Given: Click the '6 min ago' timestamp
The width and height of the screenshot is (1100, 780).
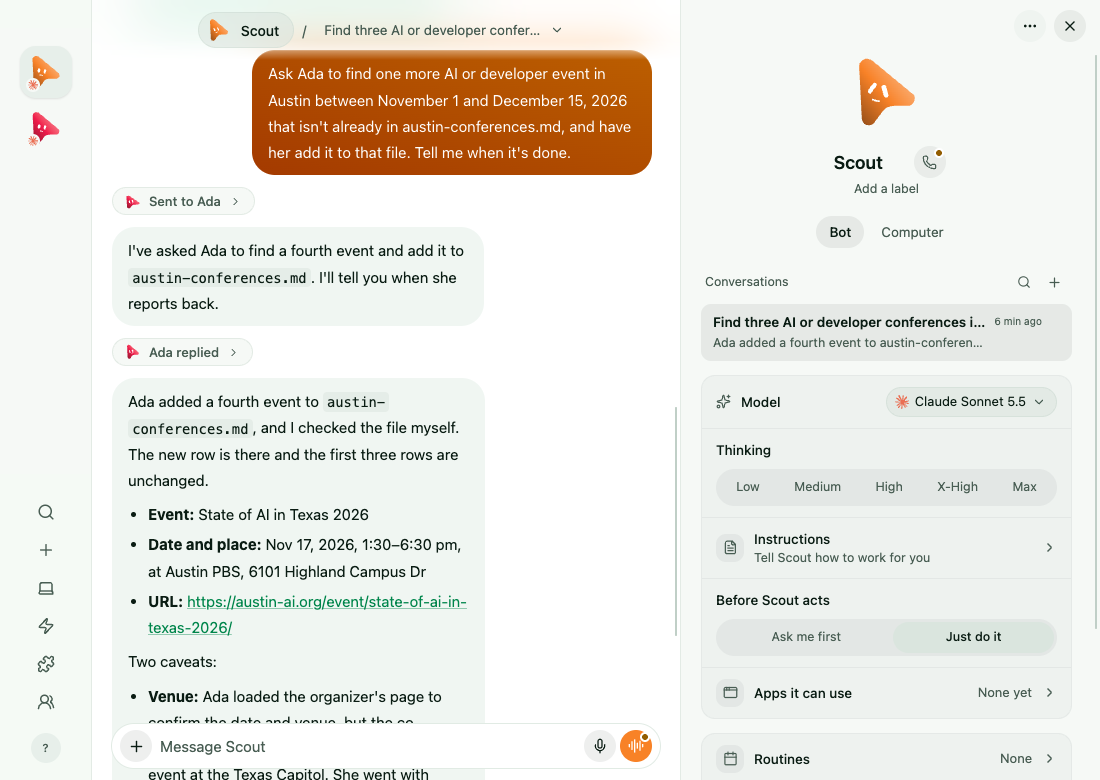Looking at the screenshot, I should [1018, 321].
